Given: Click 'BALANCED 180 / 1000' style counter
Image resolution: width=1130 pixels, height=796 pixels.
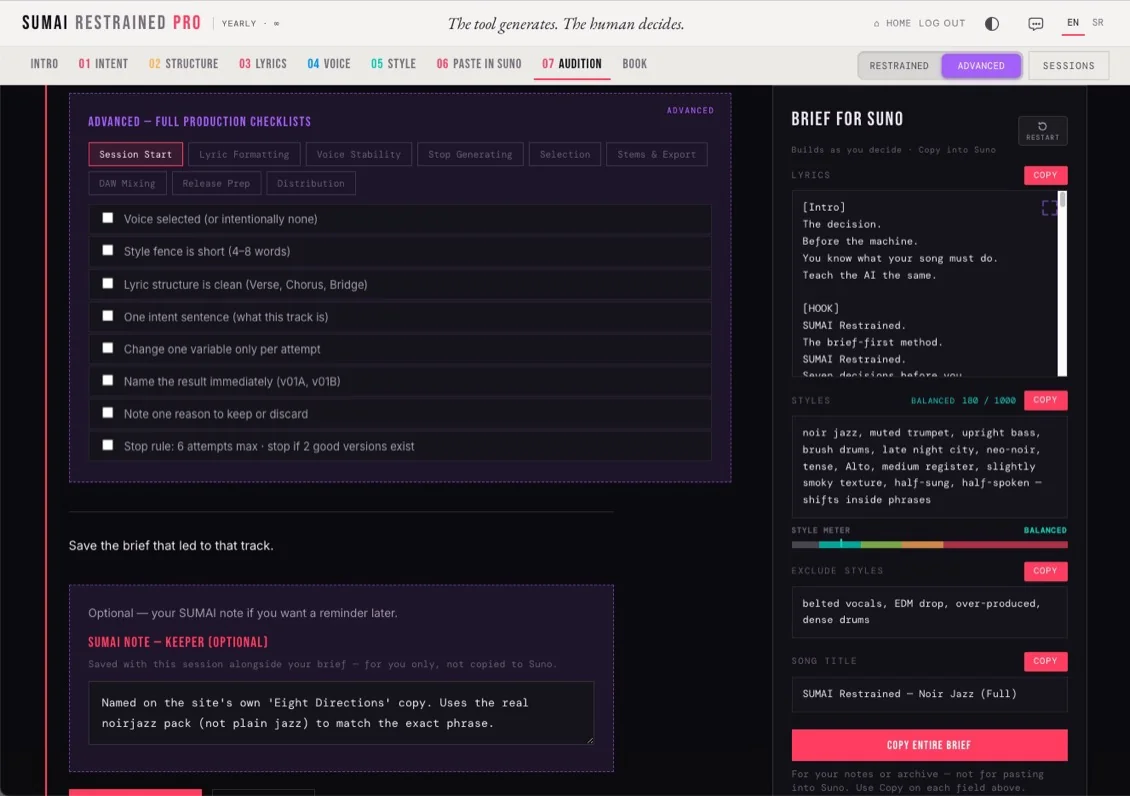Looking at the screenshot, I should [963, 401].
